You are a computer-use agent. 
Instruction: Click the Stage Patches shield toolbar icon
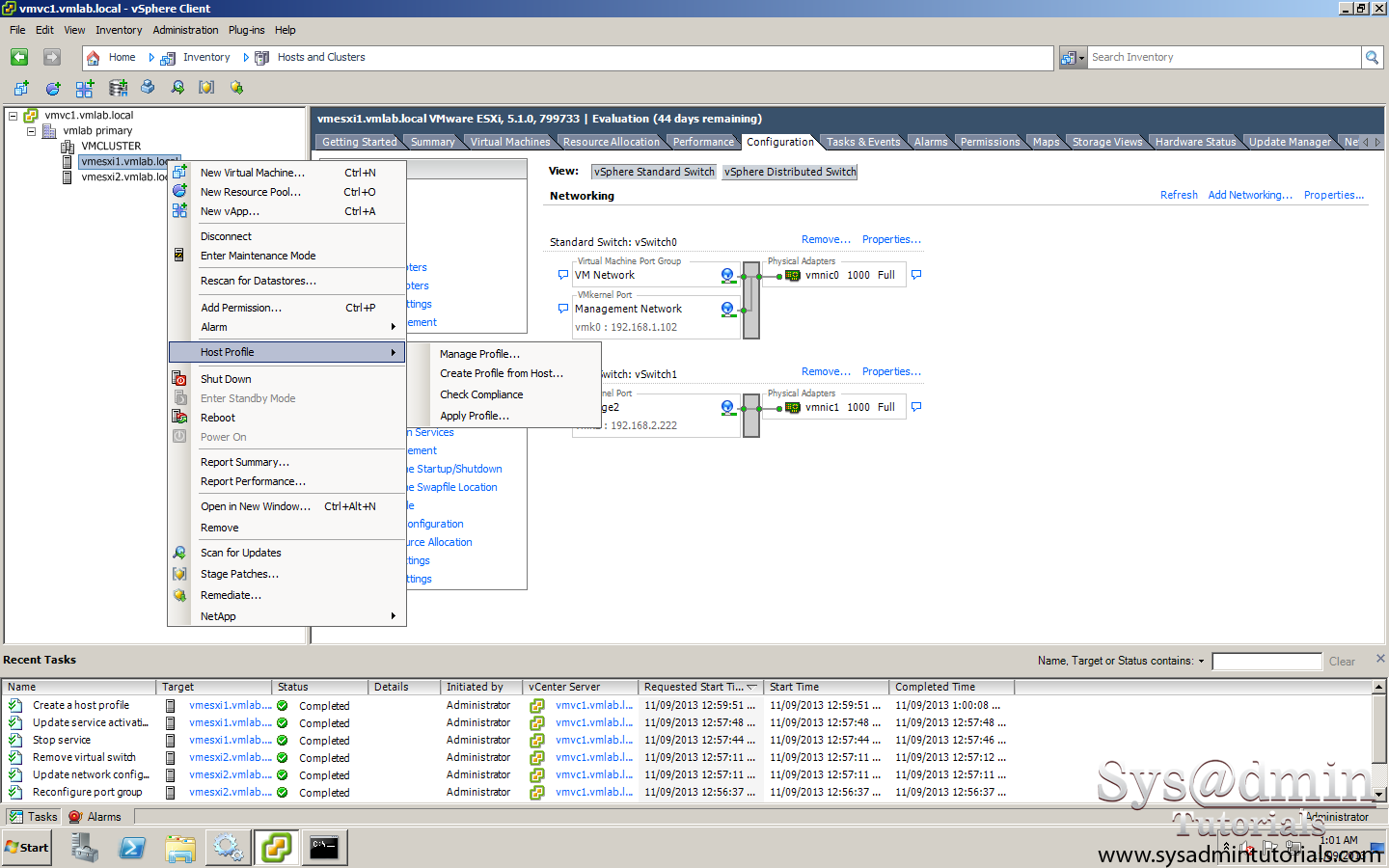click(206, 88)
